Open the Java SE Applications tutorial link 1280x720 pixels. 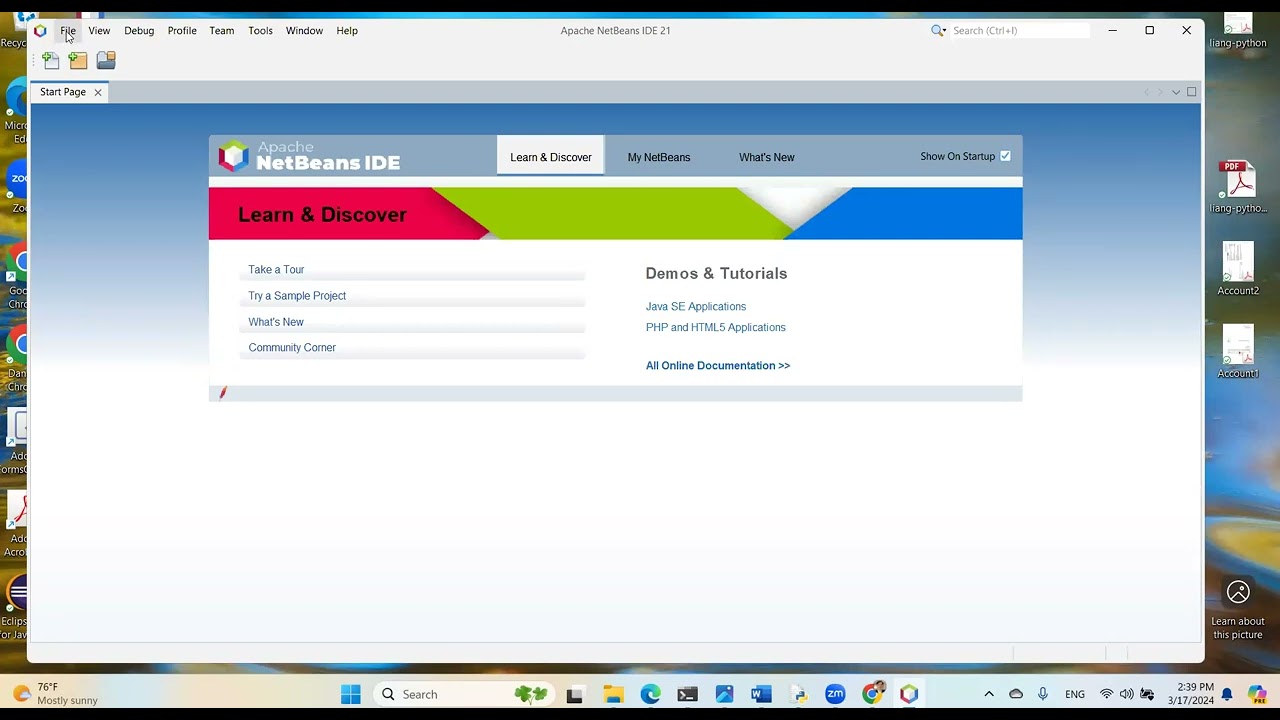696,307
